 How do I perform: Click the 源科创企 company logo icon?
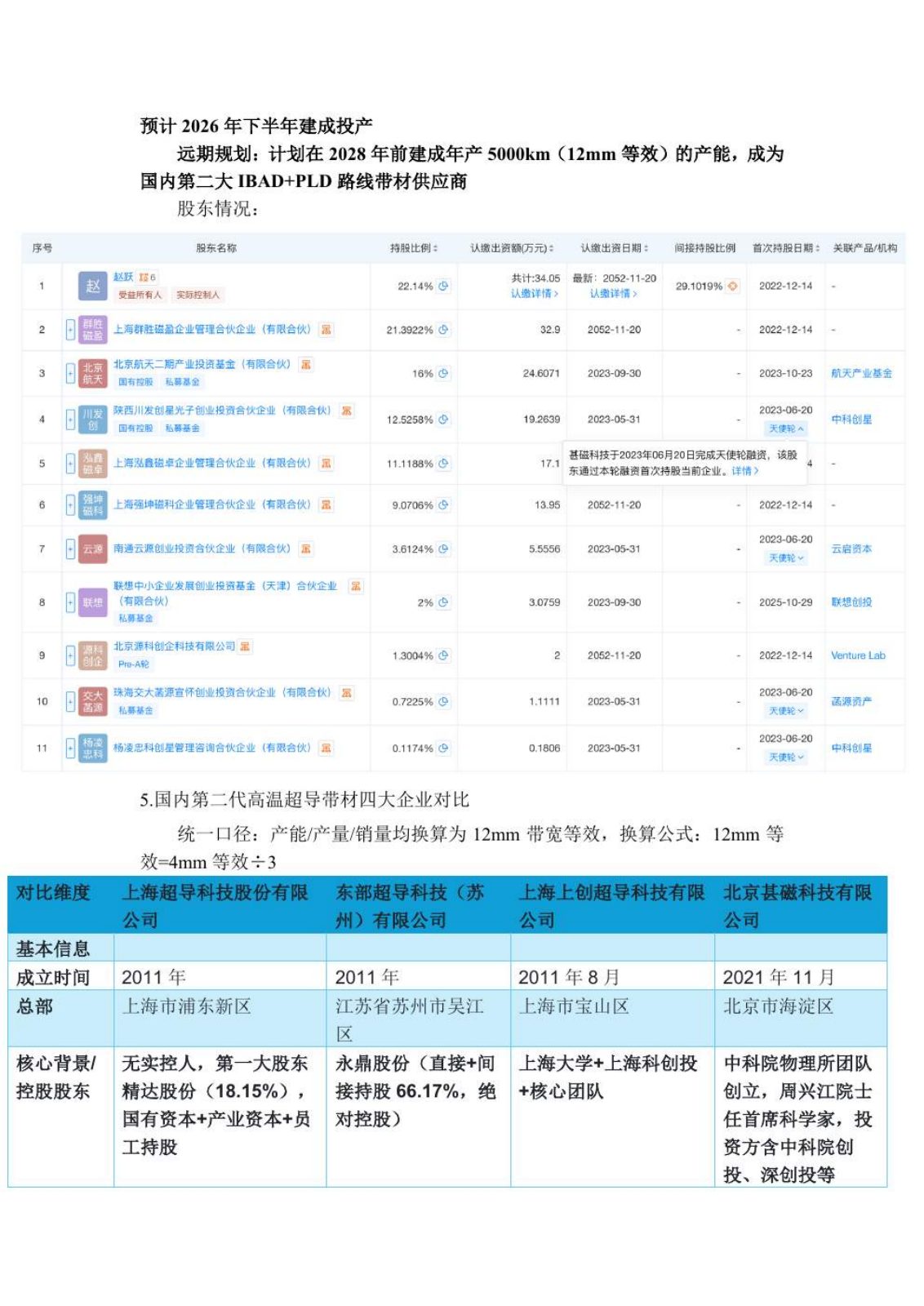coord(93,655)
